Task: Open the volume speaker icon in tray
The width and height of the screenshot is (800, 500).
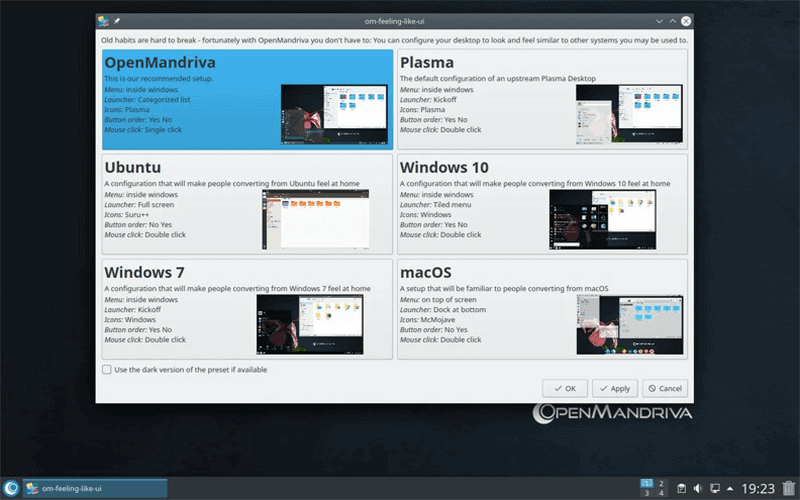Action: pyautogui.click(x=698, y=488)
